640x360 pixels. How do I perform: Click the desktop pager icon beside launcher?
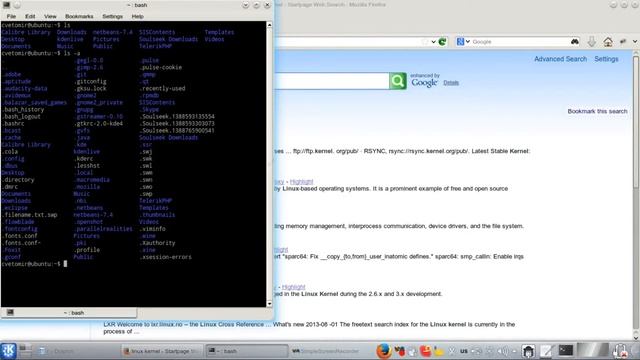(x=25, y=351)
